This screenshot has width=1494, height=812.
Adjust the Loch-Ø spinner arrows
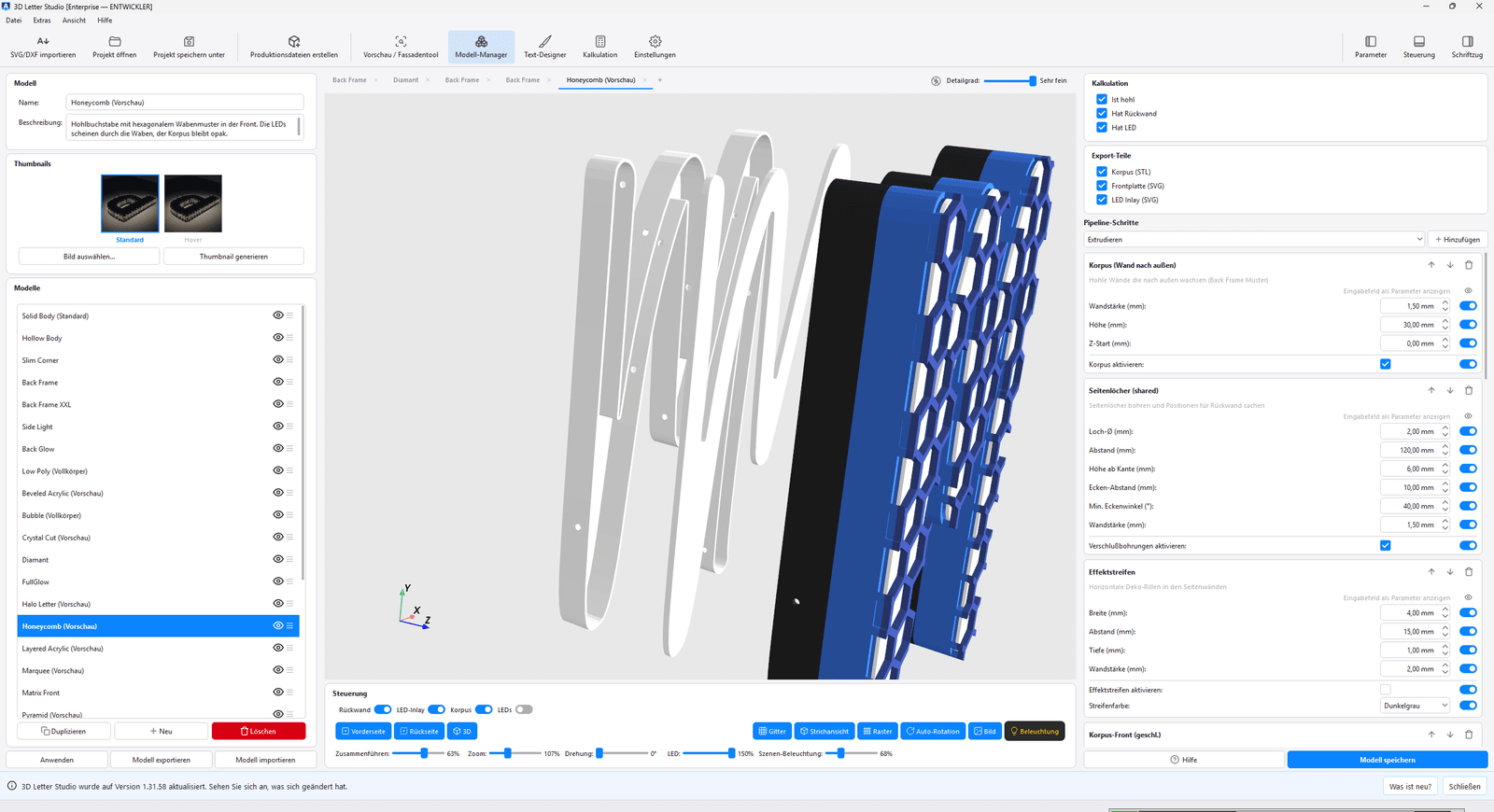[x=1445, y=431]
